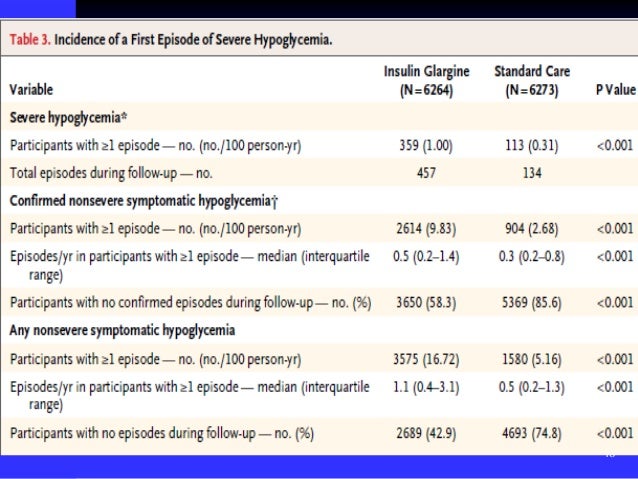Click Confirmed nonsevere symptomatic hypoglycemia heading
This screenshot has width=638, height=479.
click(x=144, y=201)
